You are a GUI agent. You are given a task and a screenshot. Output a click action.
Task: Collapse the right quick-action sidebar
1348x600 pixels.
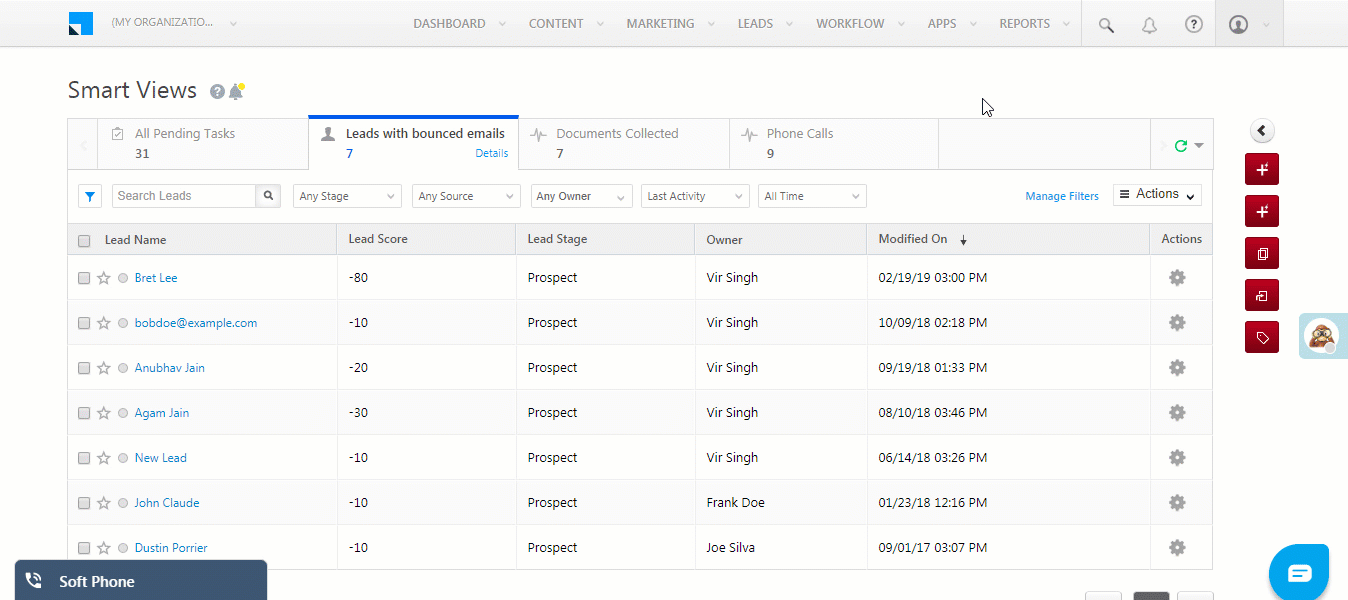point(1262,131)
